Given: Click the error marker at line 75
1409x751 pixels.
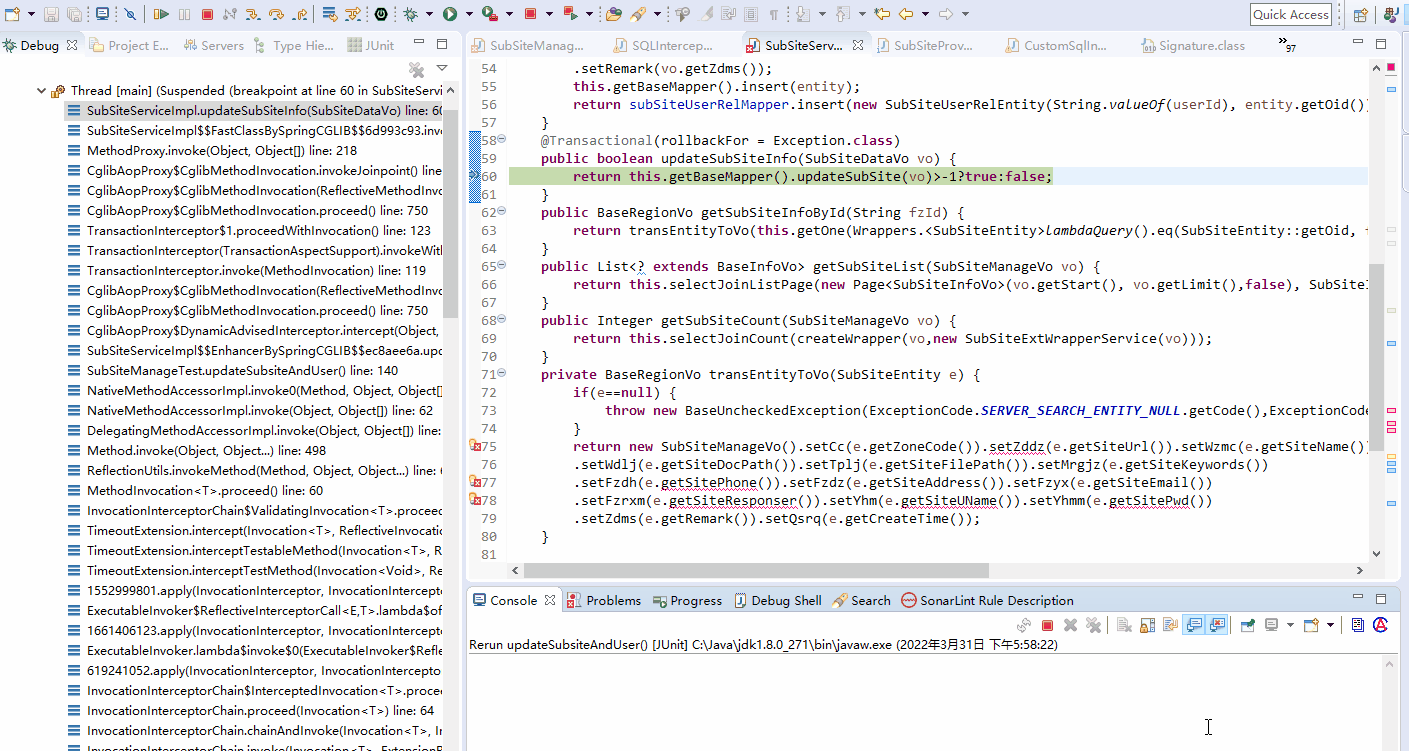Looking at the screenshot, I should pyautogui.click(x=475, y=446).
